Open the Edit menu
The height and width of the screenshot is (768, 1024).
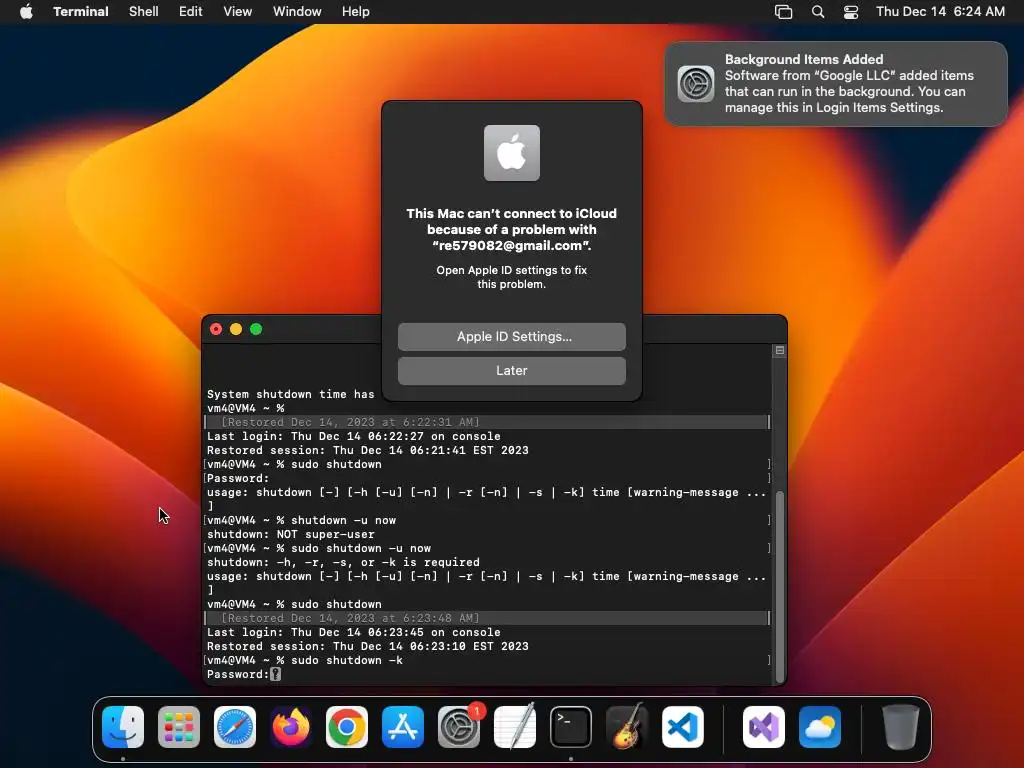click(x=191, y=12)
